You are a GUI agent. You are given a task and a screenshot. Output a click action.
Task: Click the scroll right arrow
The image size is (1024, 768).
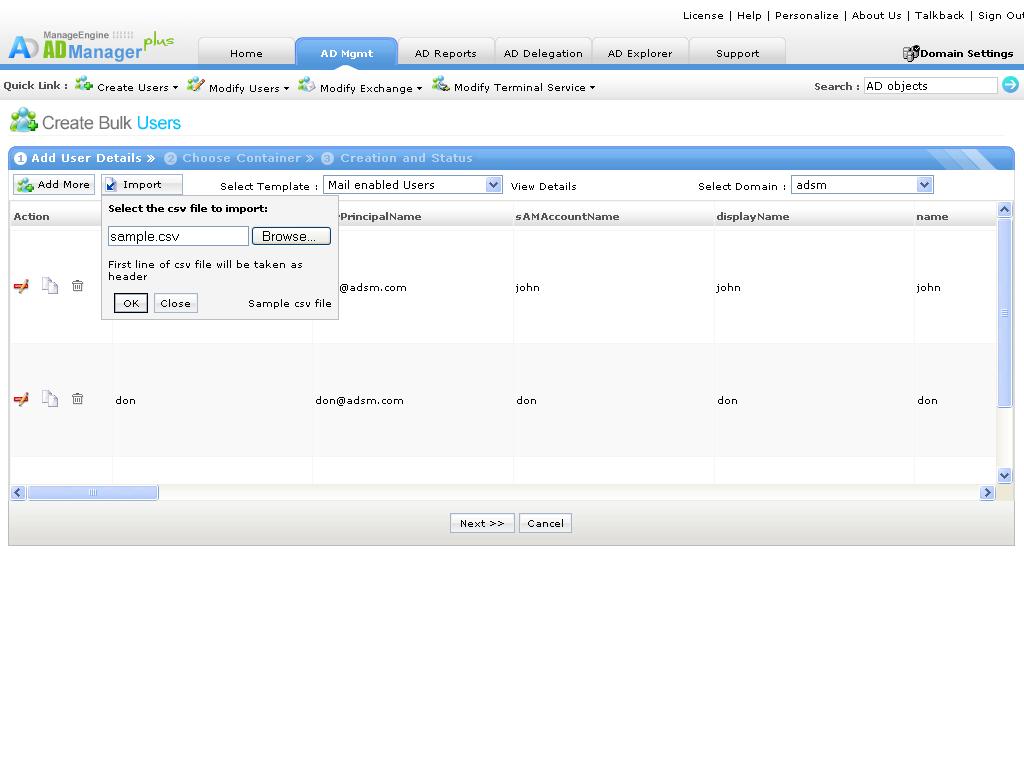[987, 492]
